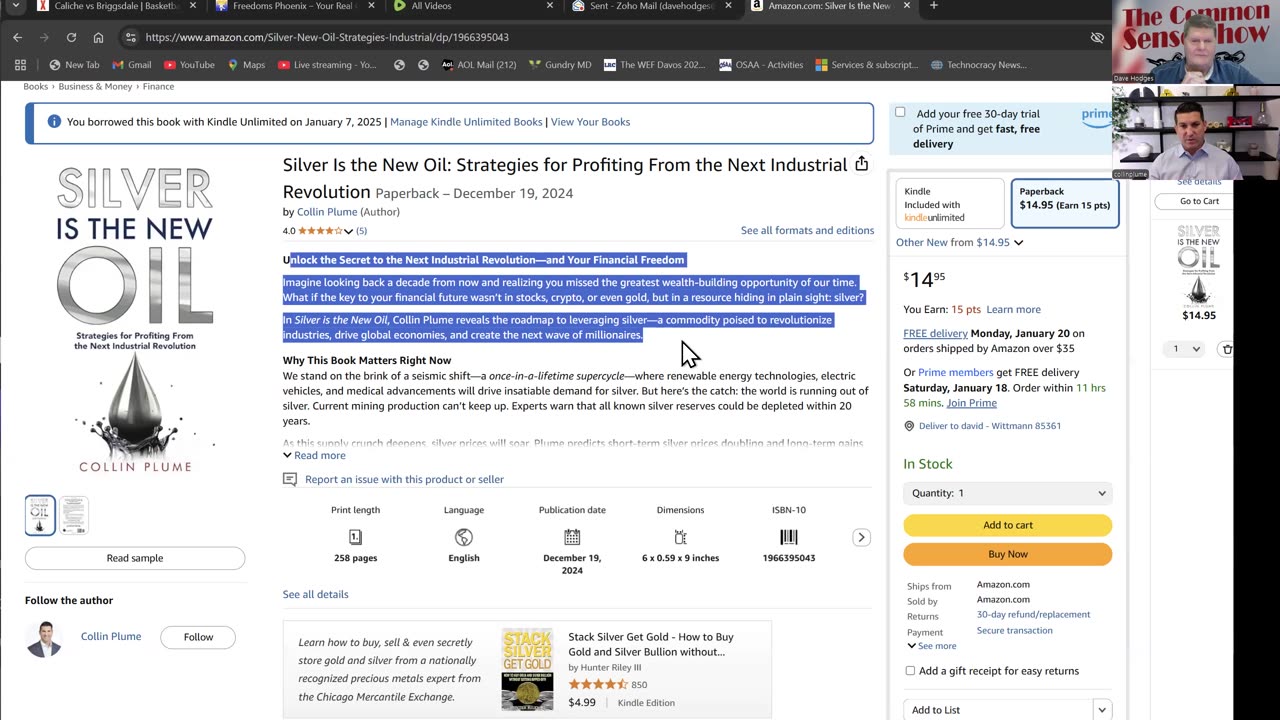Expand the Read more description link

click(x=314, y=455)
